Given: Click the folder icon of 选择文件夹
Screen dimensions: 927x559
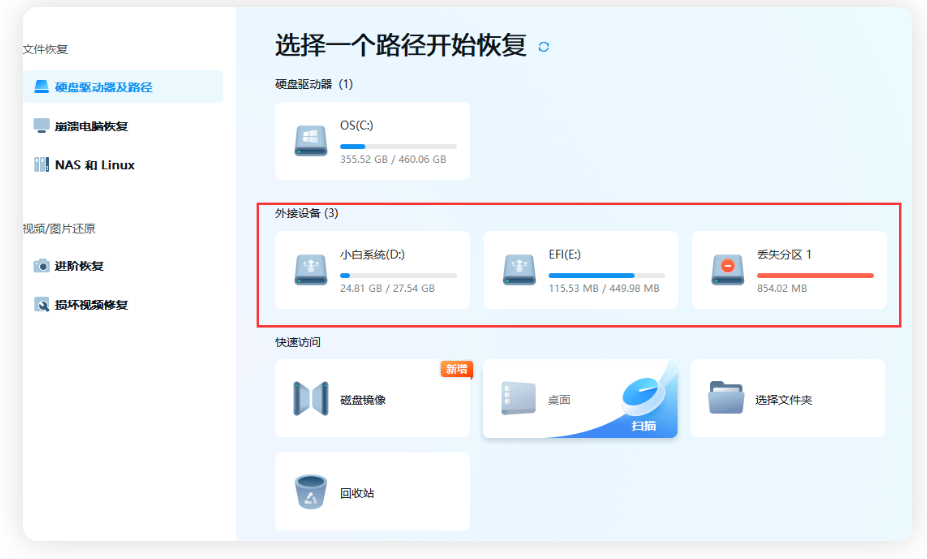Looking at the screenshot, I should [x=726, y=398].
